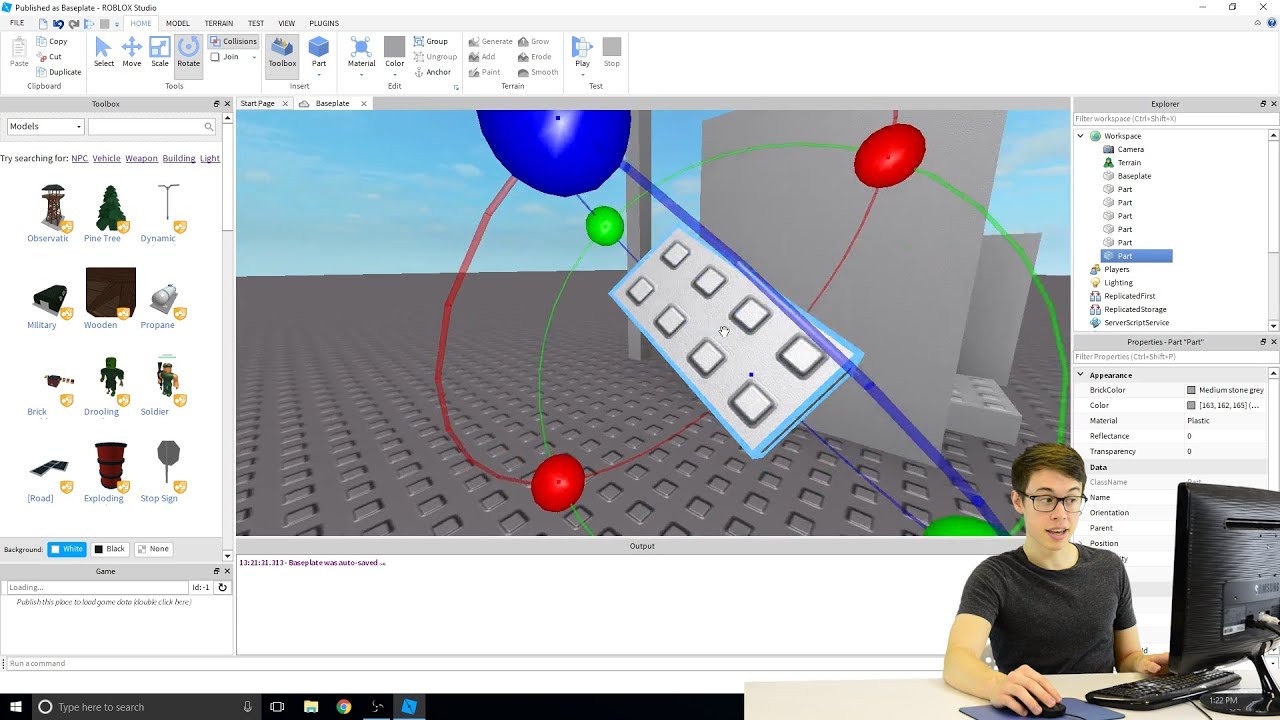Choose the Scale tool
The width and height of the screenshot is (1280, 720).
[x=160, y=52]
